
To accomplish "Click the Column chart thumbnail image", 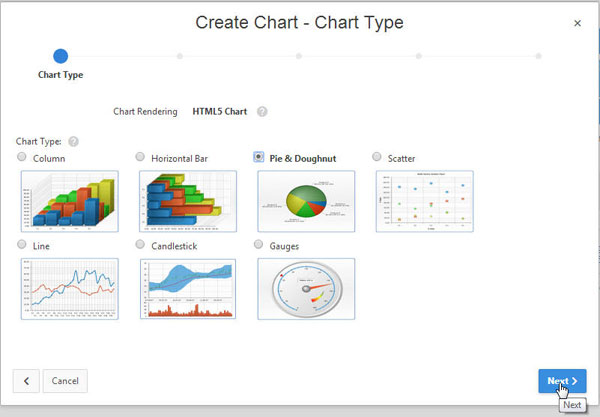I will pyautogui.click(x=69, y=201).
